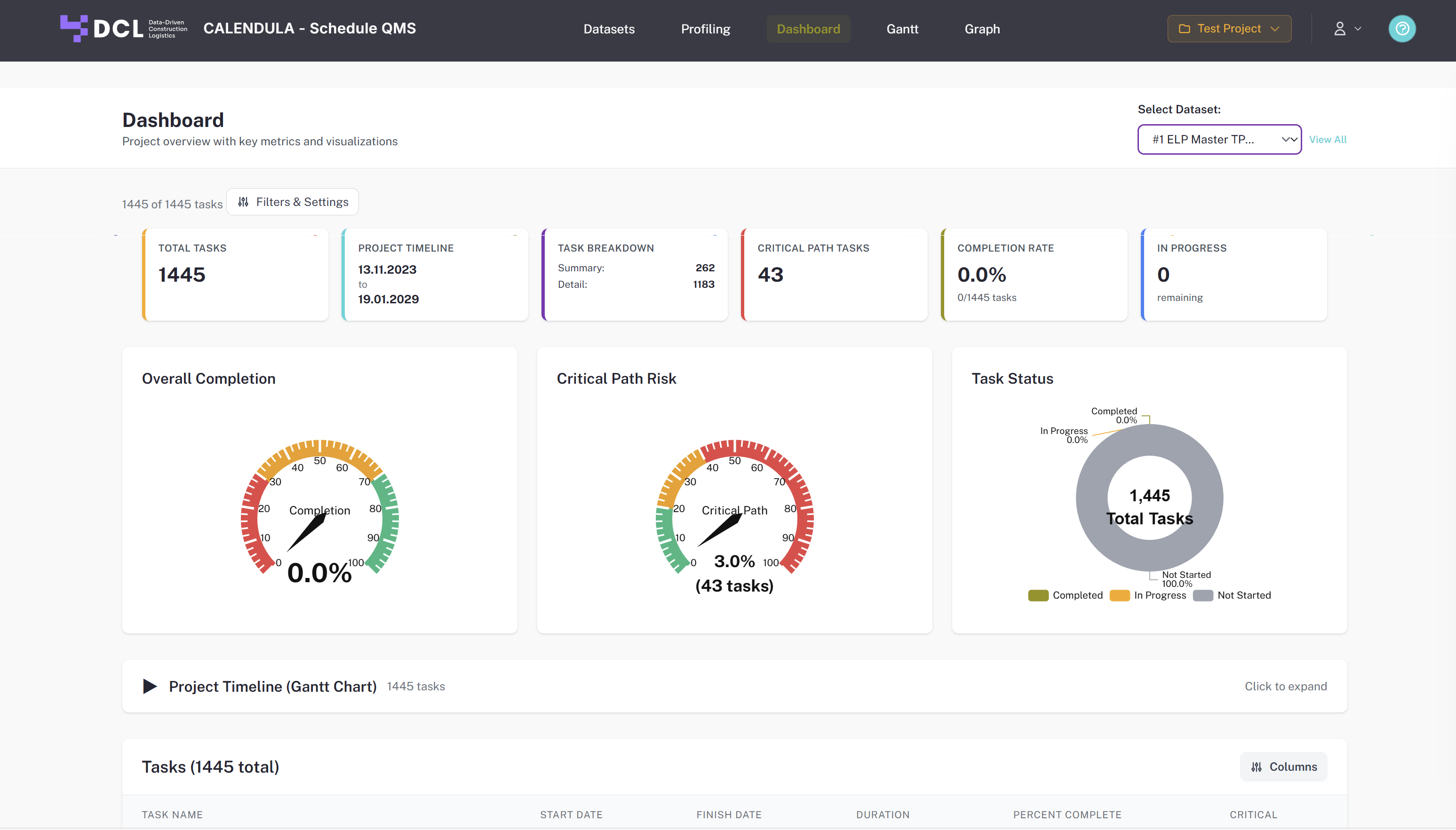
Task: Click the Total Tasks card
Action: (235, 275)
